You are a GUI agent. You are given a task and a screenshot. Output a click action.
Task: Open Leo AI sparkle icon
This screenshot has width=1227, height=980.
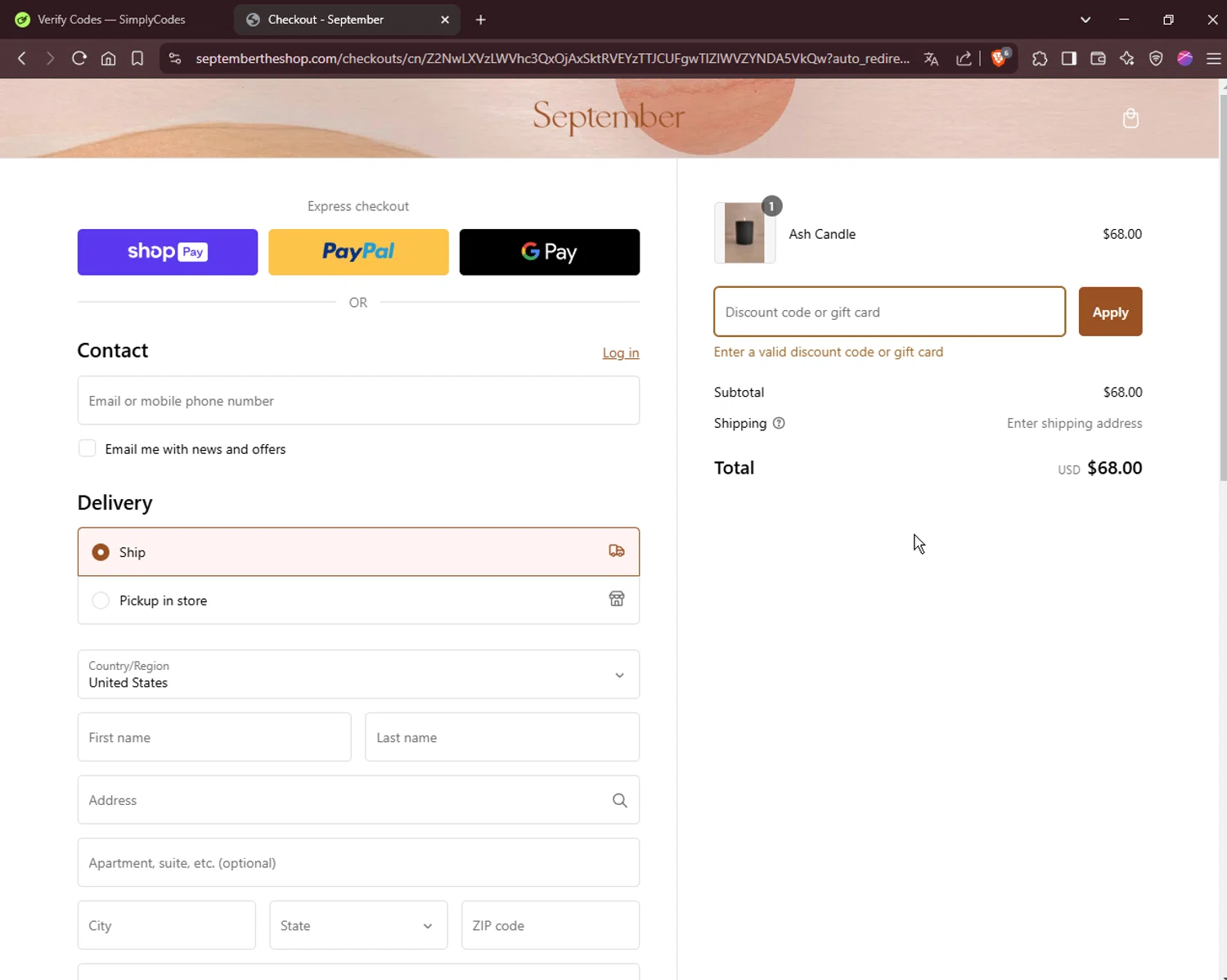pyautogui.click(x=1127, y=58)
